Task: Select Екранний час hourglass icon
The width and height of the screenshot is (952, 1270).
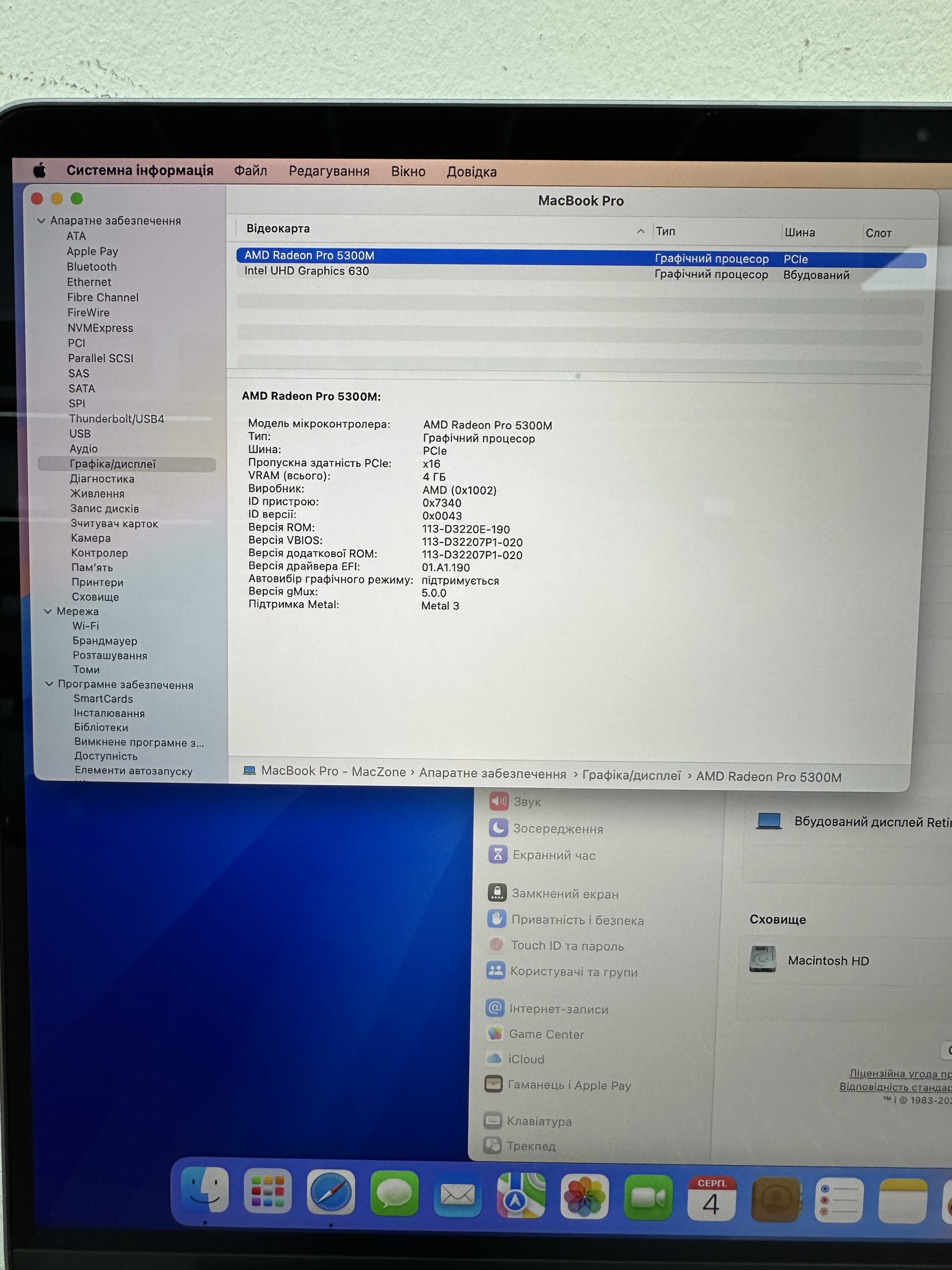Action: (x=497, y=854)
